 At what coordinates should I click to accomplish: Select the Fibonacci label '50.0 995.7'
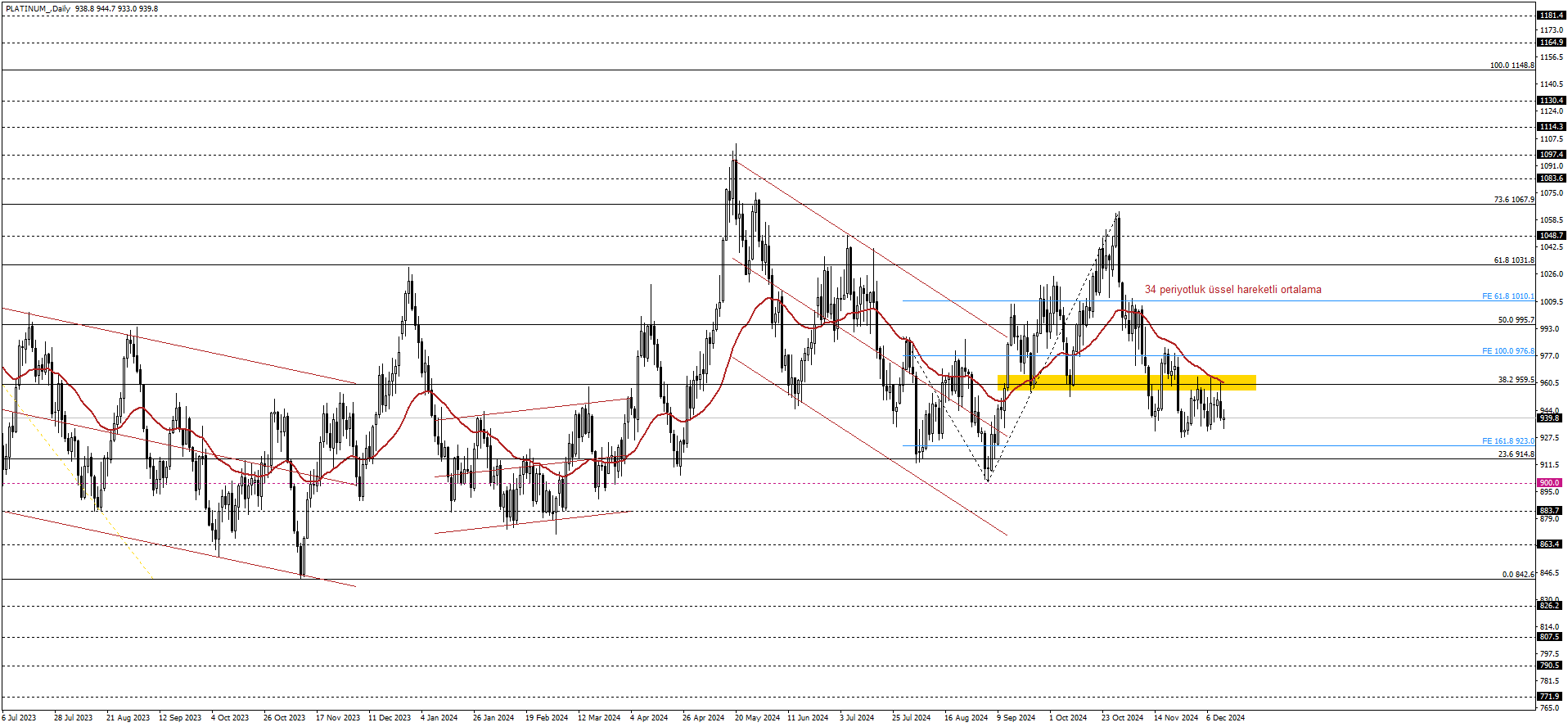tap(1516, 320)
